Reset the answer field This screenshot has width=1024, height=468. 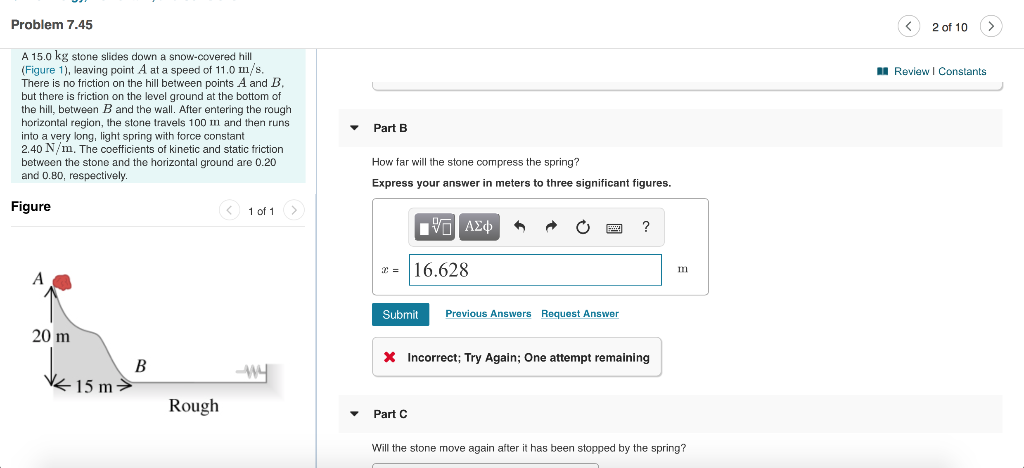click(x=583, y=227)
